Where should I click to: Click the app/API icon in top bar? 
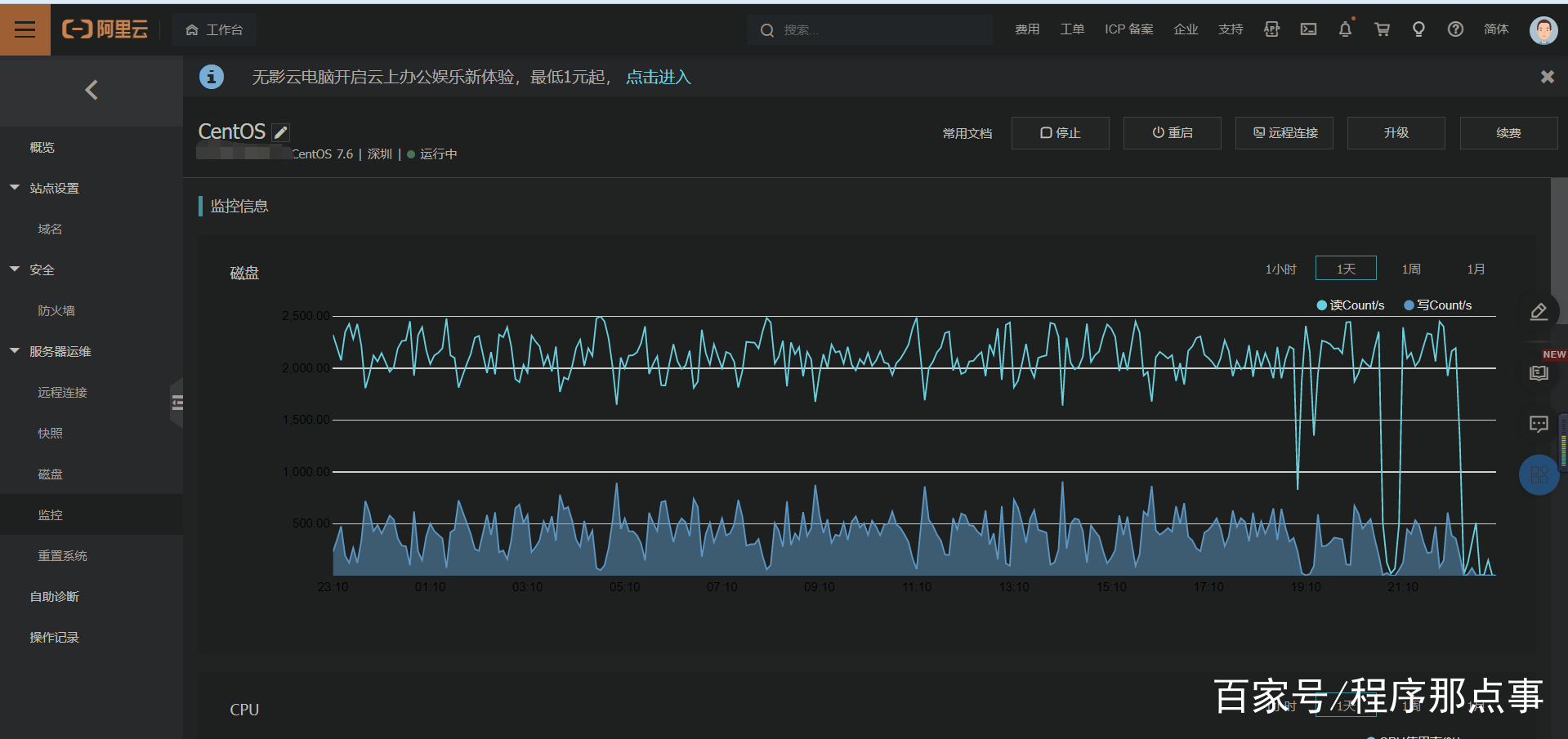[1271, 29]
